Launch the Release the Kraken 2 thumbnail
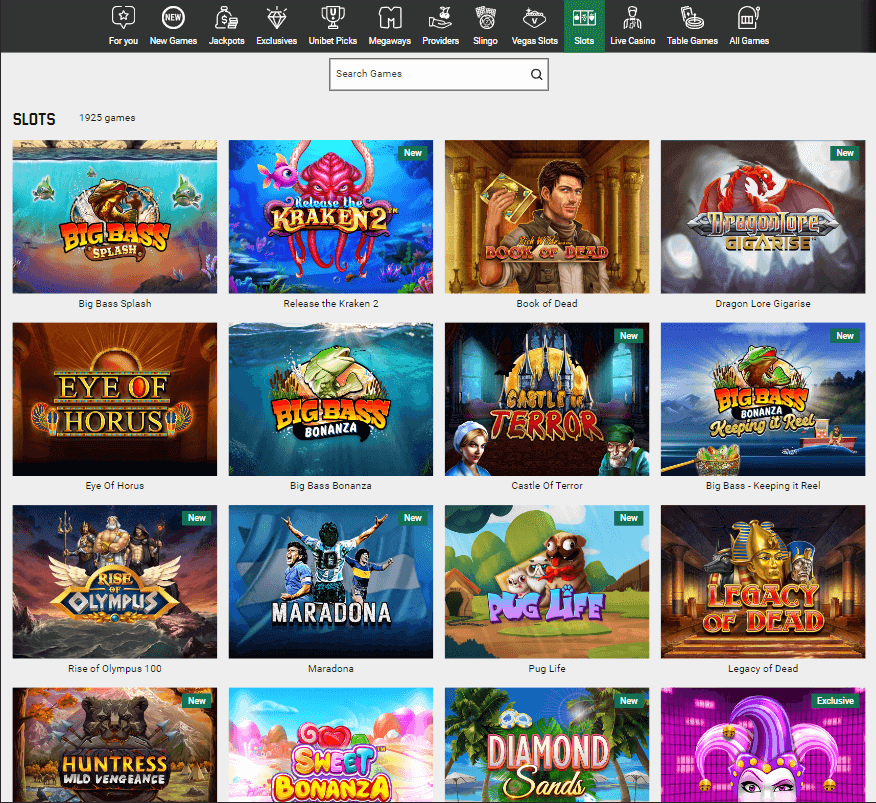Image resolution: width=876 pixels, height=803 pixels. click(x=331, y=216)
